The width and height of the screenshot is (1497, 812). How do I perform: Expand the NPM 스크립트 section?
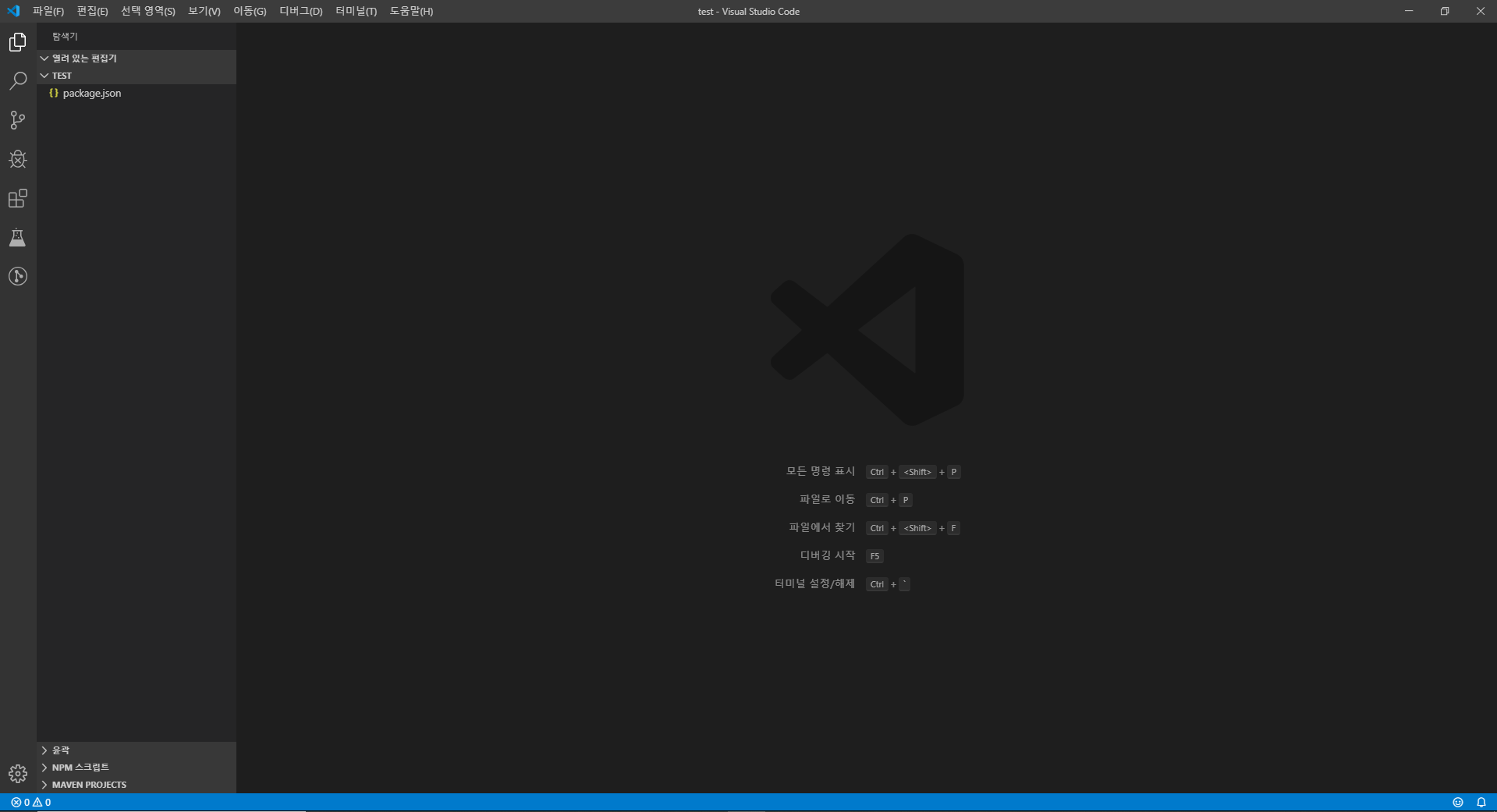coord(137,768)
